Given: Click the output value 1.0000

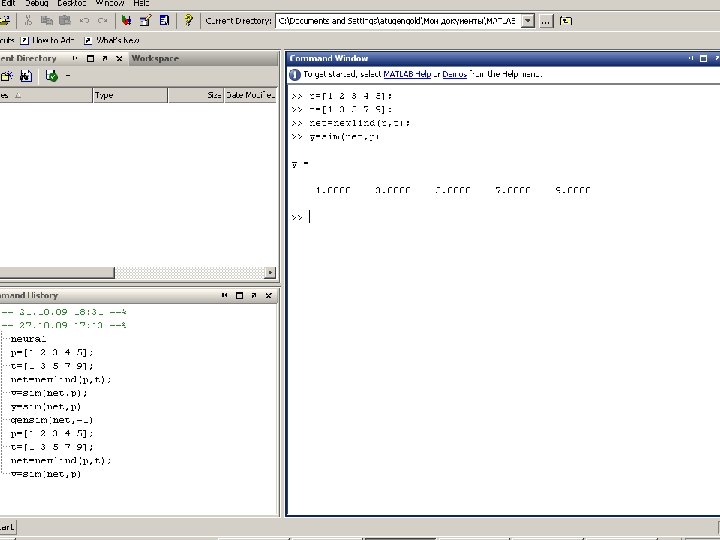Looking at the screenshot, I should pyautogui.click(x=333, y=190).
